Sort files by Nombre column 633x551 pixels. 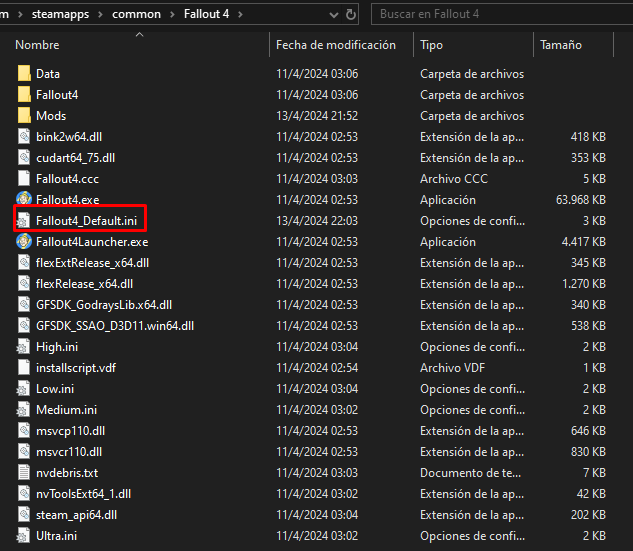click(37, 45)
